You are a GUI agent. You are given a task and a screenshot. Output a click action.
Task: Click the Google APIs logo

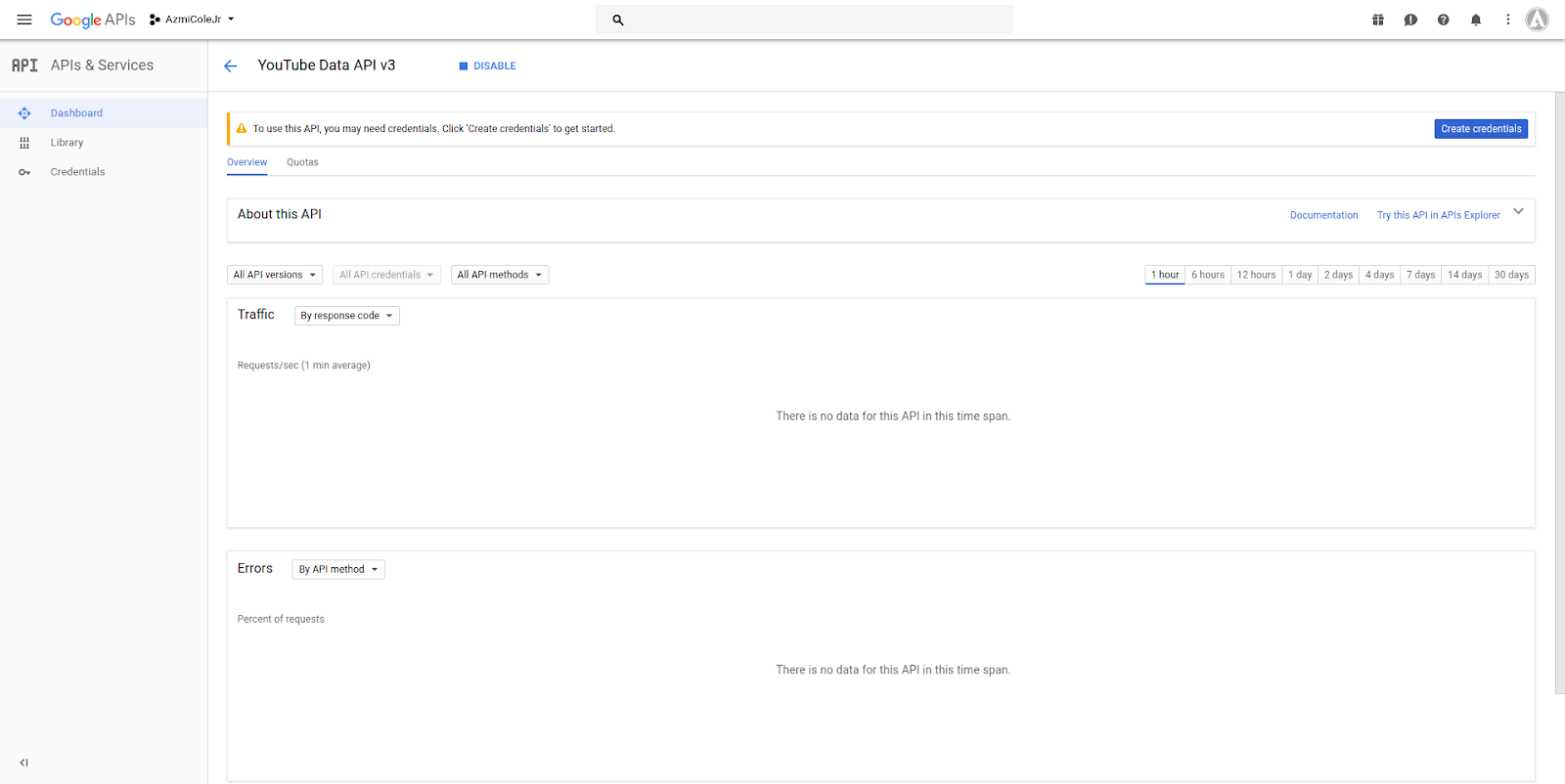tap(93, 20)
